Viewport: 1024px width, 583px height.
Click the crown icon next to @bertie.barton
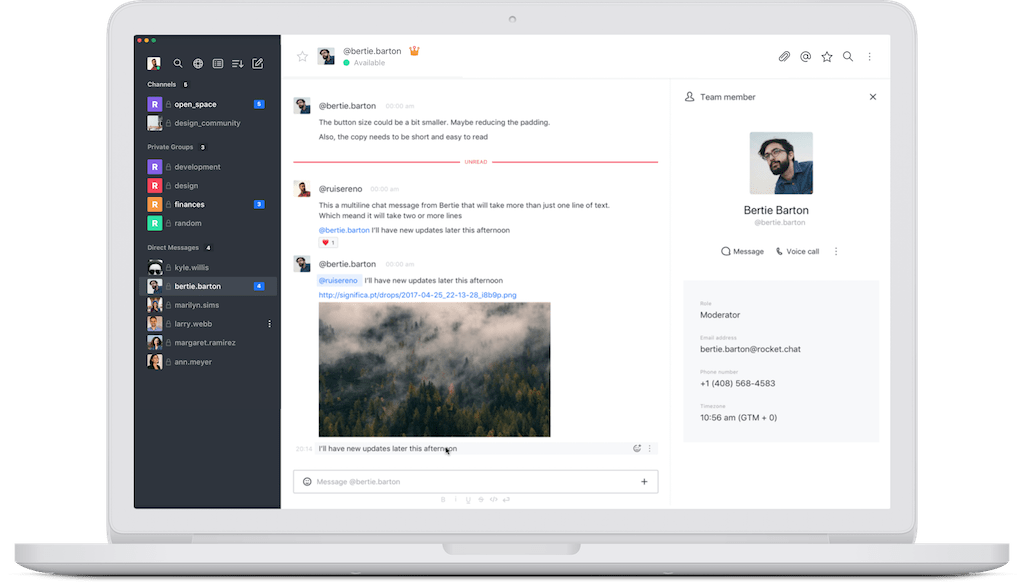[414, 50]
